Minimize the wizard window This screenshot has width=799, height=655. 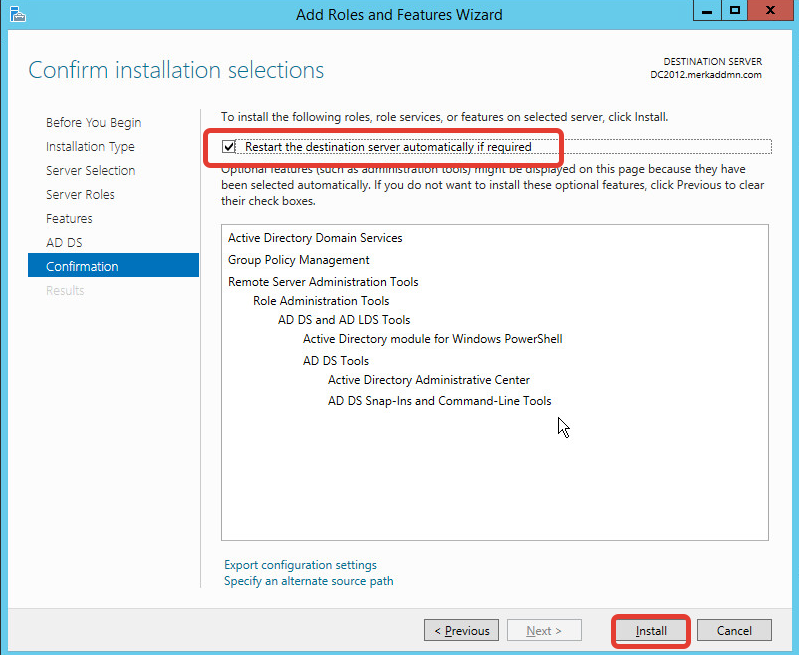point(707,11)
